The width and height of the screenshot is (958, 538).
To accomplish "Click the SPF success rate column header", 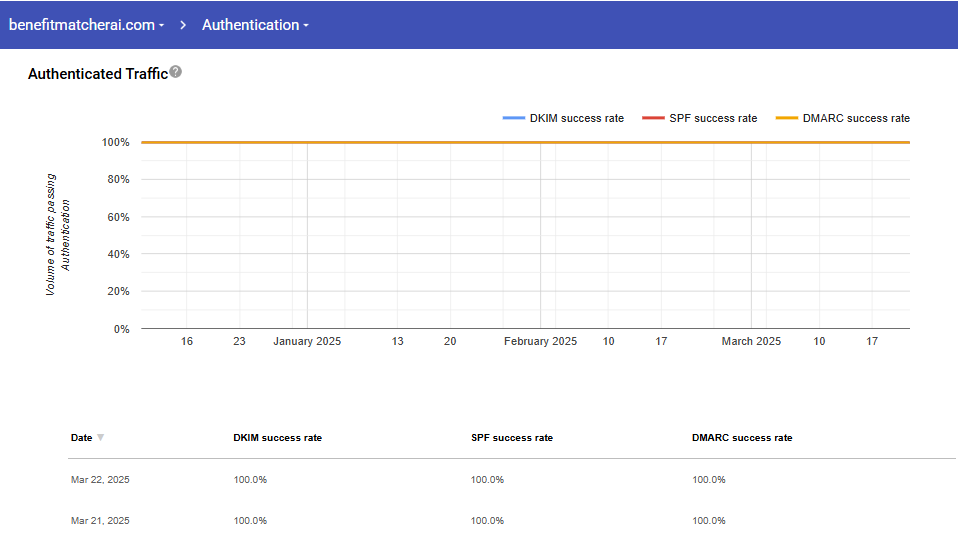I will tap(511, 438).
